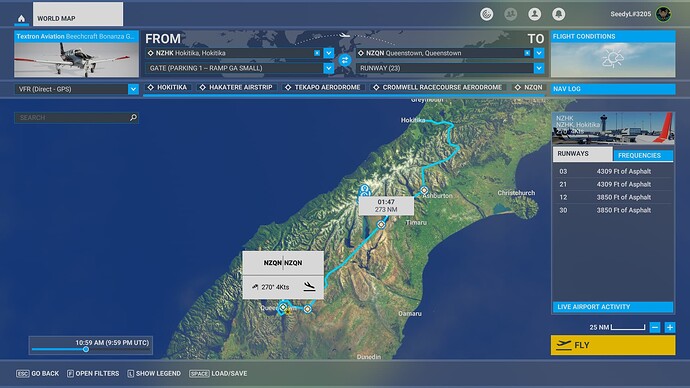Zoom out map with minus button
Image resolution: width=690 pixels, height=388 pixels.
(x=655, y=327)
